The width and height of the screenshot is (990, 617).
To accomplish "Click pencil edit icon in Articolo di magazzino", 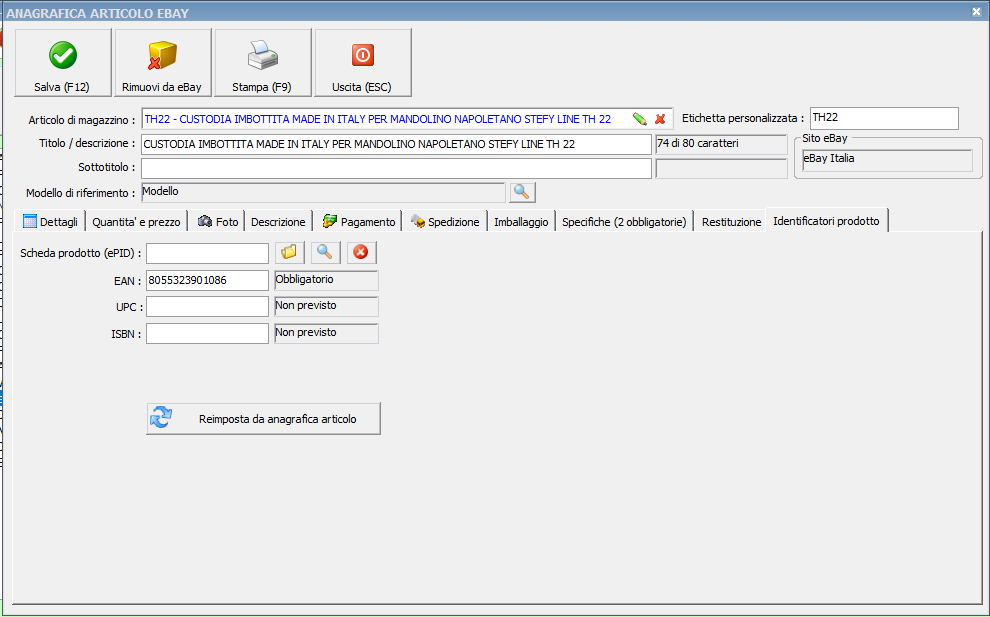I will click(640, 119).
